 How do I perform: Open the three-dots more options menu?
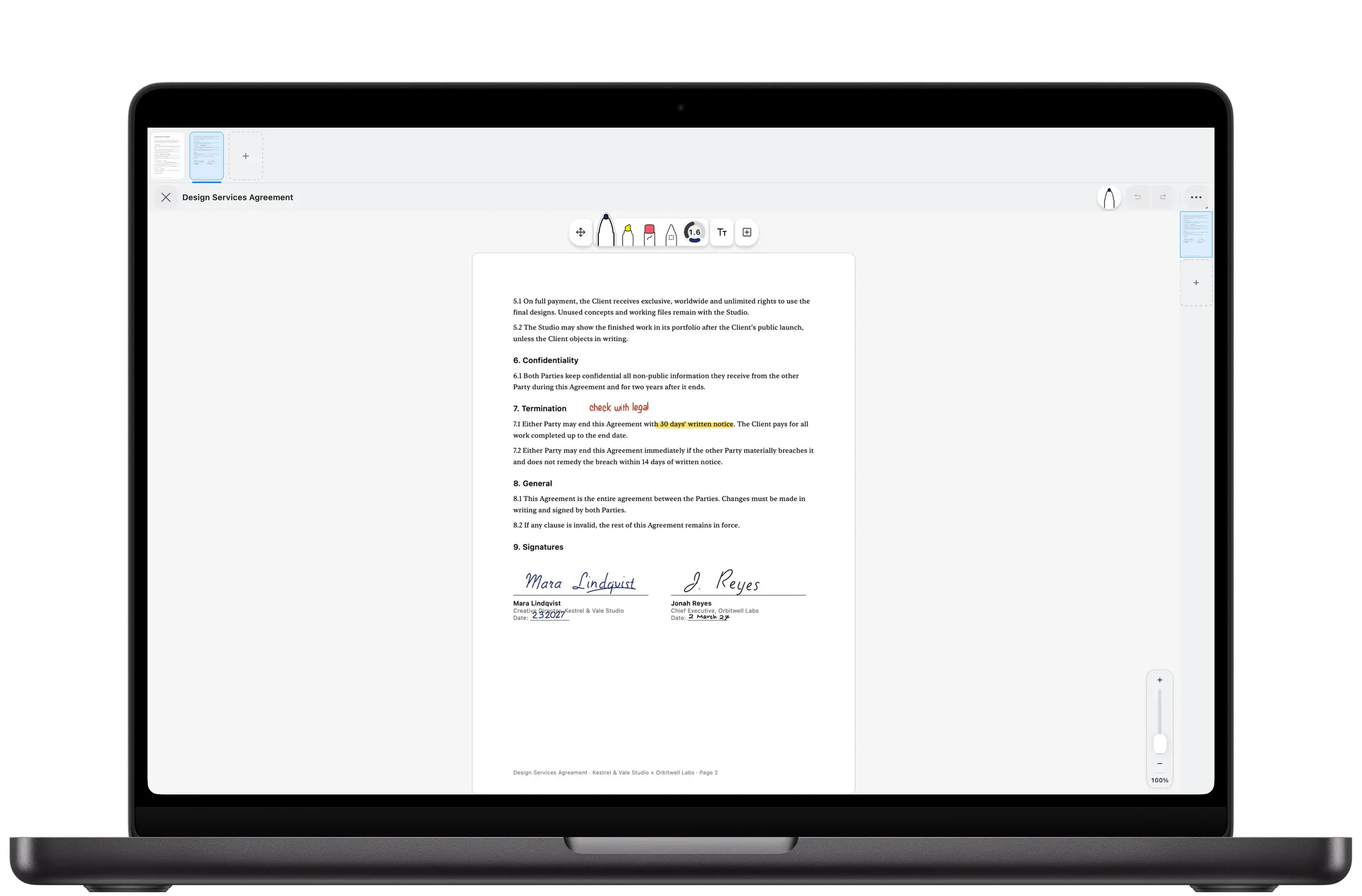[x=1196, y=197]
